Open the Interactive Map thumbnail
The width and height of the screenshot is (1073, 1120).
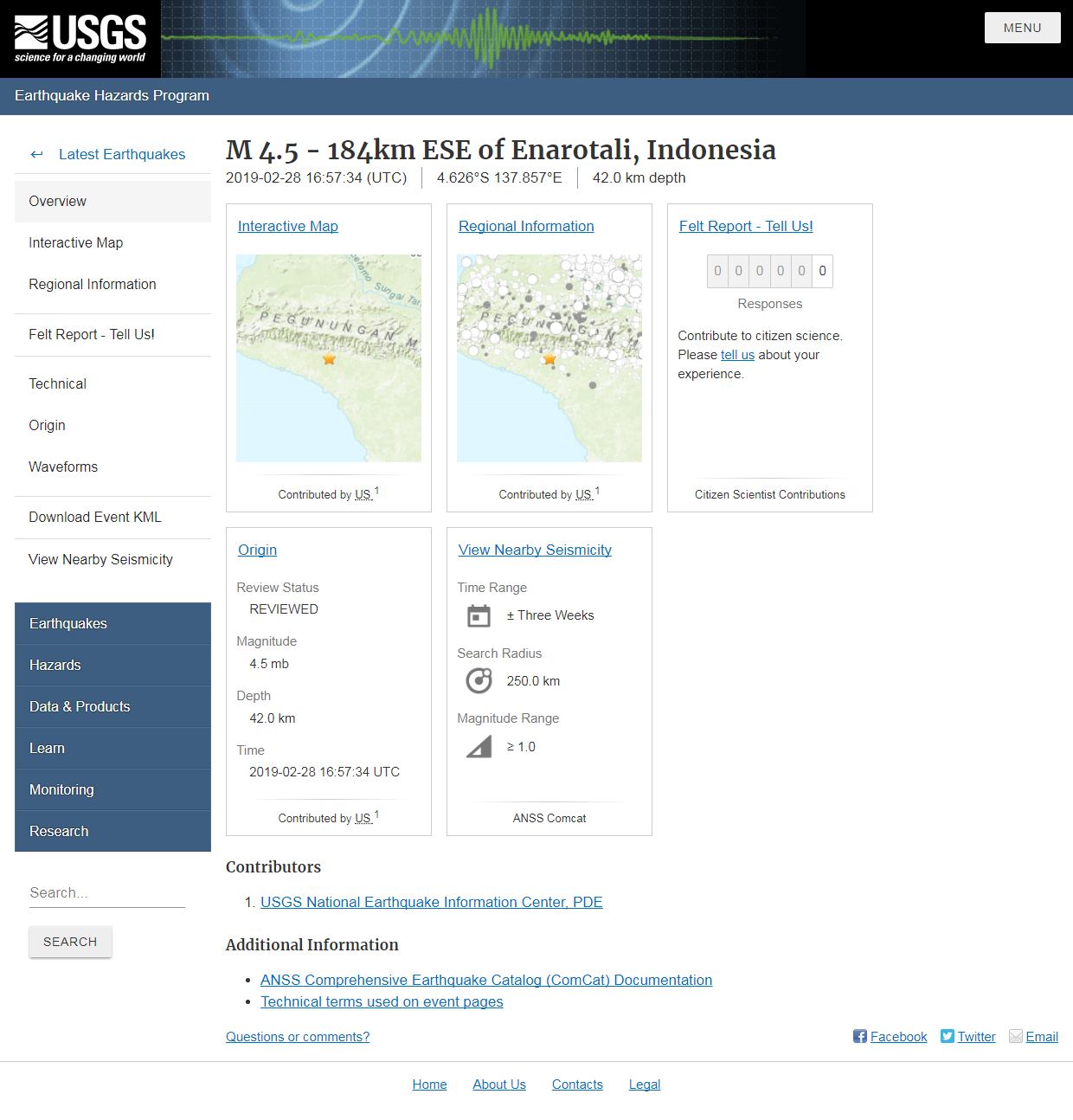tap(329, 358)
